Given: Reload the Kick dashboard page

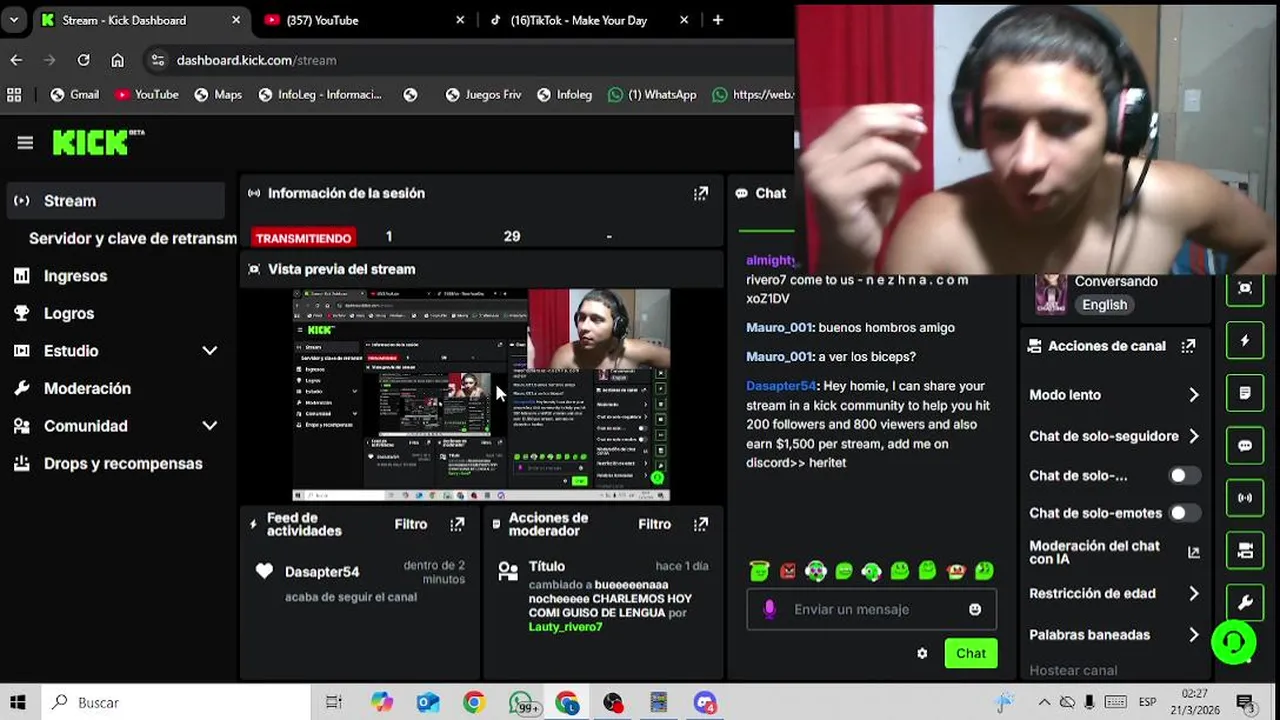Looking at the screenshot, I should [84, 60].
